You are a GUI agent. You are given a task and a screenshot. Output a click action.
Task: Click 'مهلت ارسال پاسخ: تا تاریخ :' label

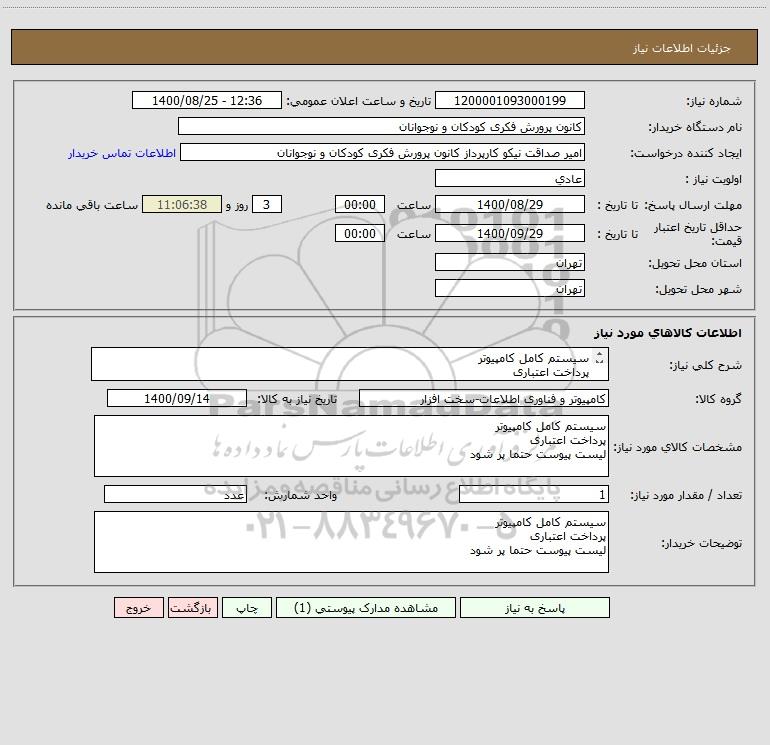pos(669,205)
